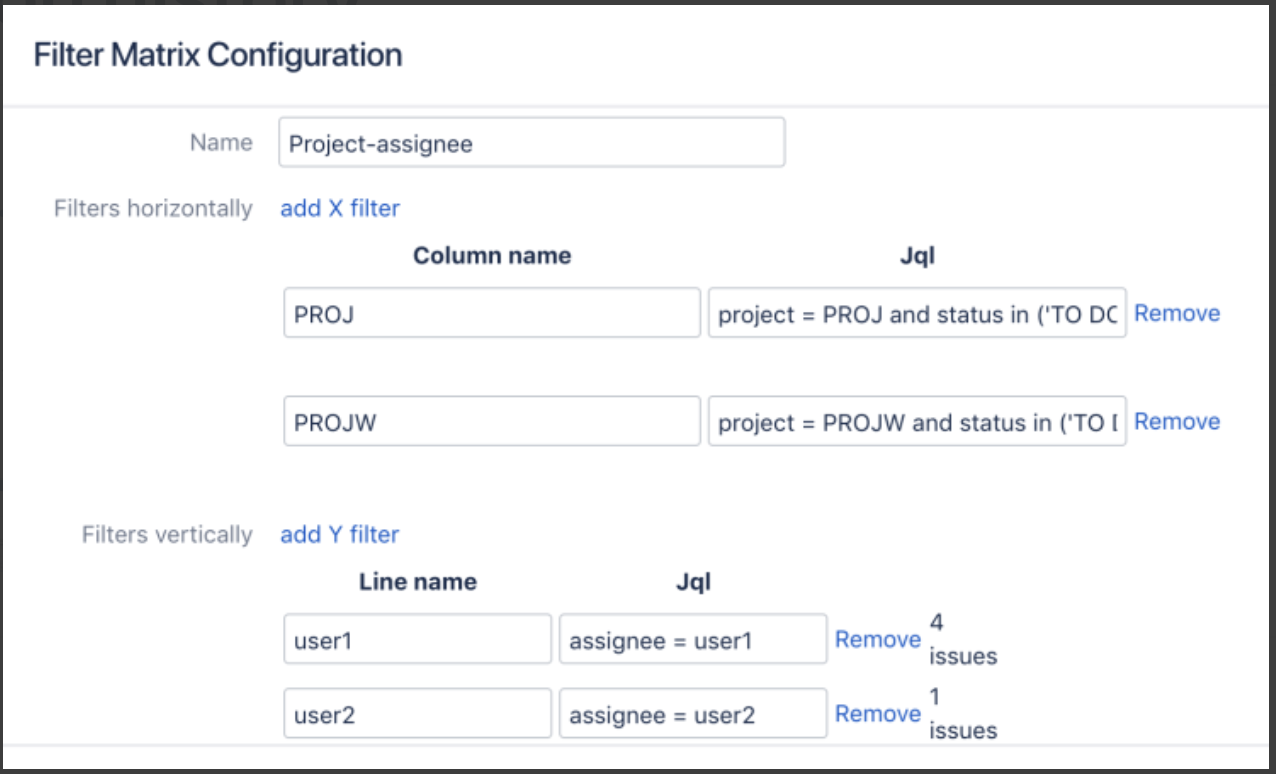Click the Filter Matrix Configuration dialog title

(218, 54)
